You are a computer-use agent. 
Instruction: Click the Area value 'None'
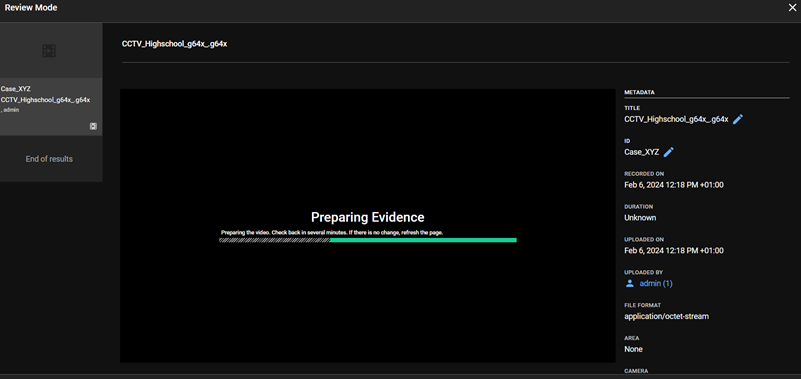633,349
